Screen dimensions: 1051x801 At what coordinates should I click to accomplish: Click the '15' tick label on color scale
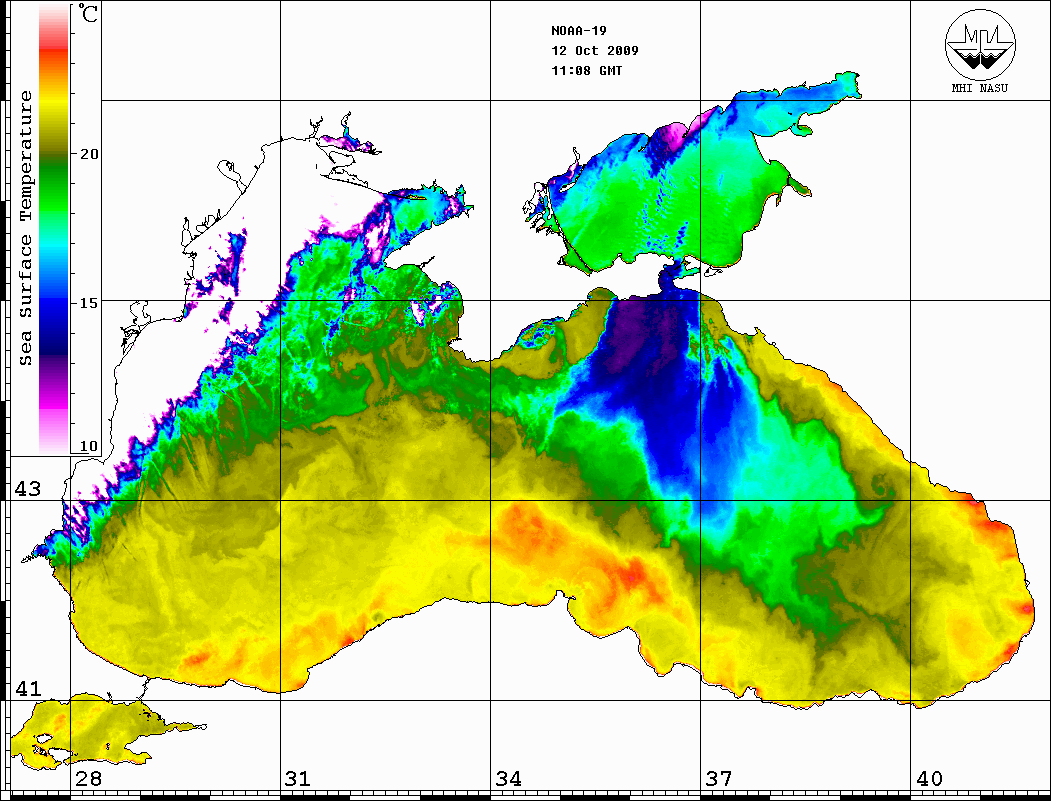[88, 303]
